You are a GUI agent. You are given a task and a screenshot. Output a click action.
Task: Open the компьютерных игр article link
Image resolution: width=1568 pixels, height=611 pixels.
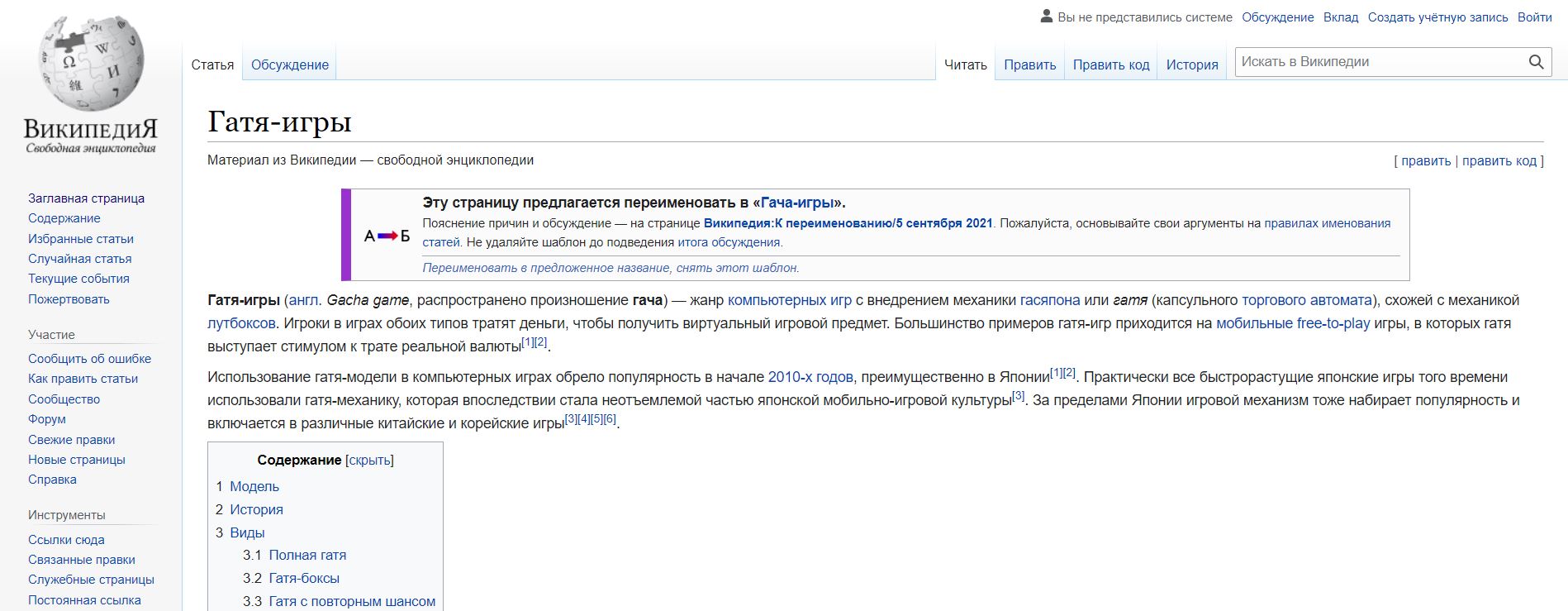tap(790, 300)
